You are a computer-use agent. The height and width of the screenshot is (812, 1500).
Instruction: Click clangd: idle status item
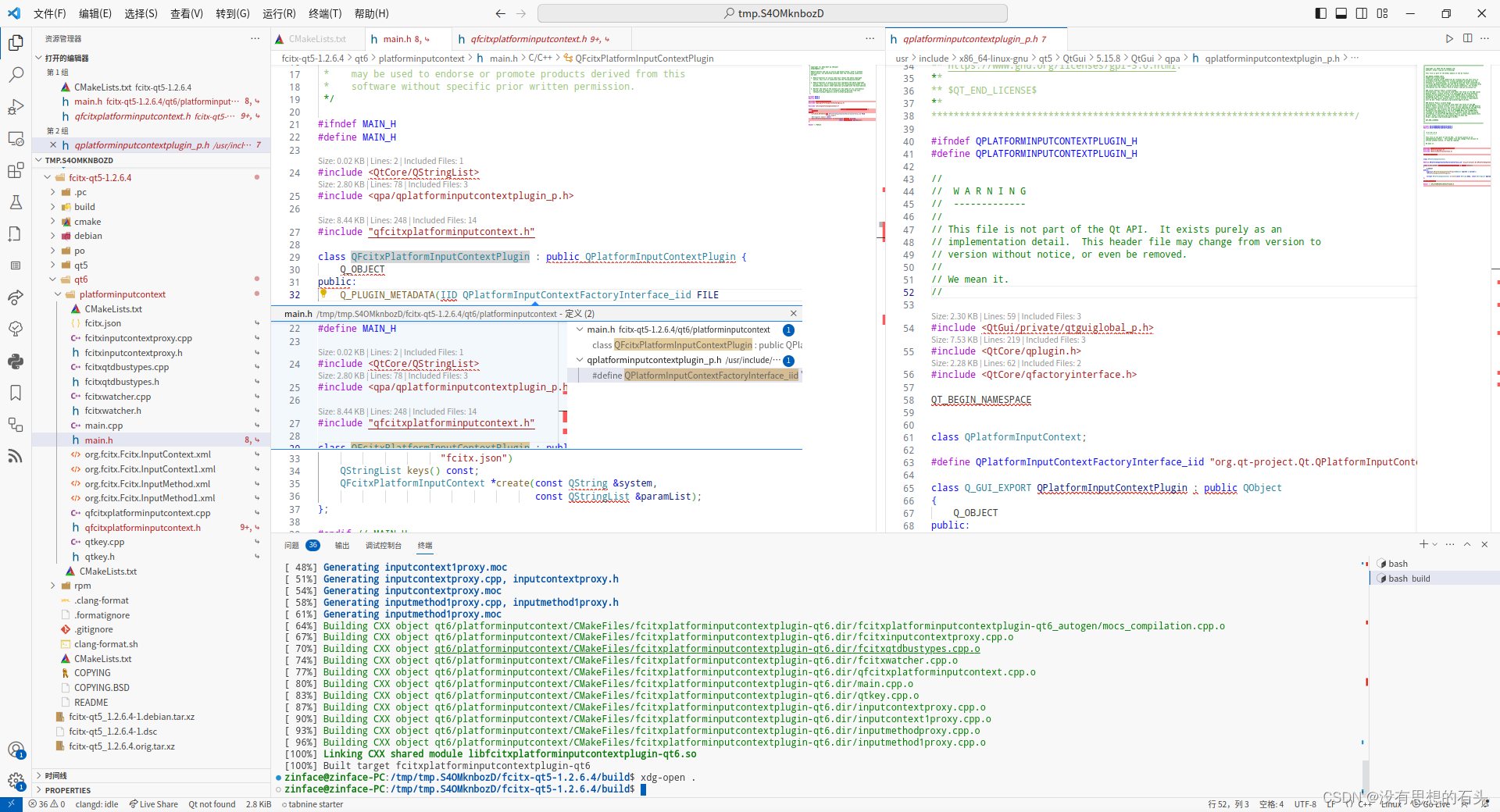pyautogui.click(x=97, y=804)
